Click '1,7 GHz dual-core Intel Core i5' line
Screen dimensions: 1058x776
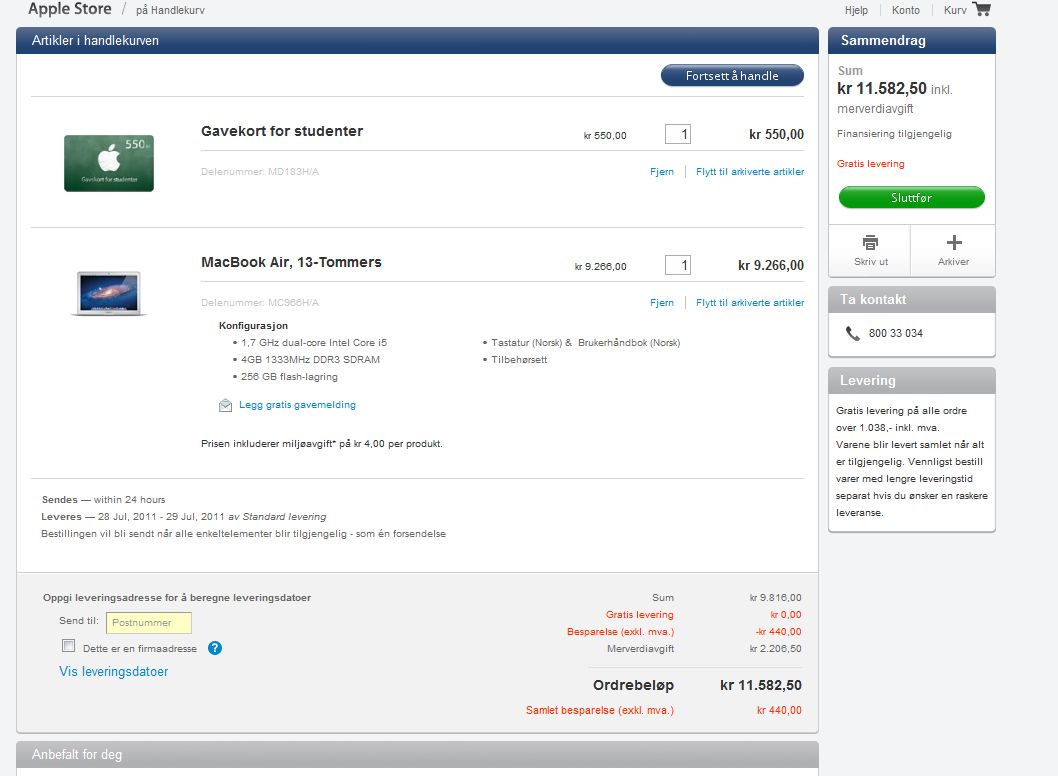click(314, 342)
